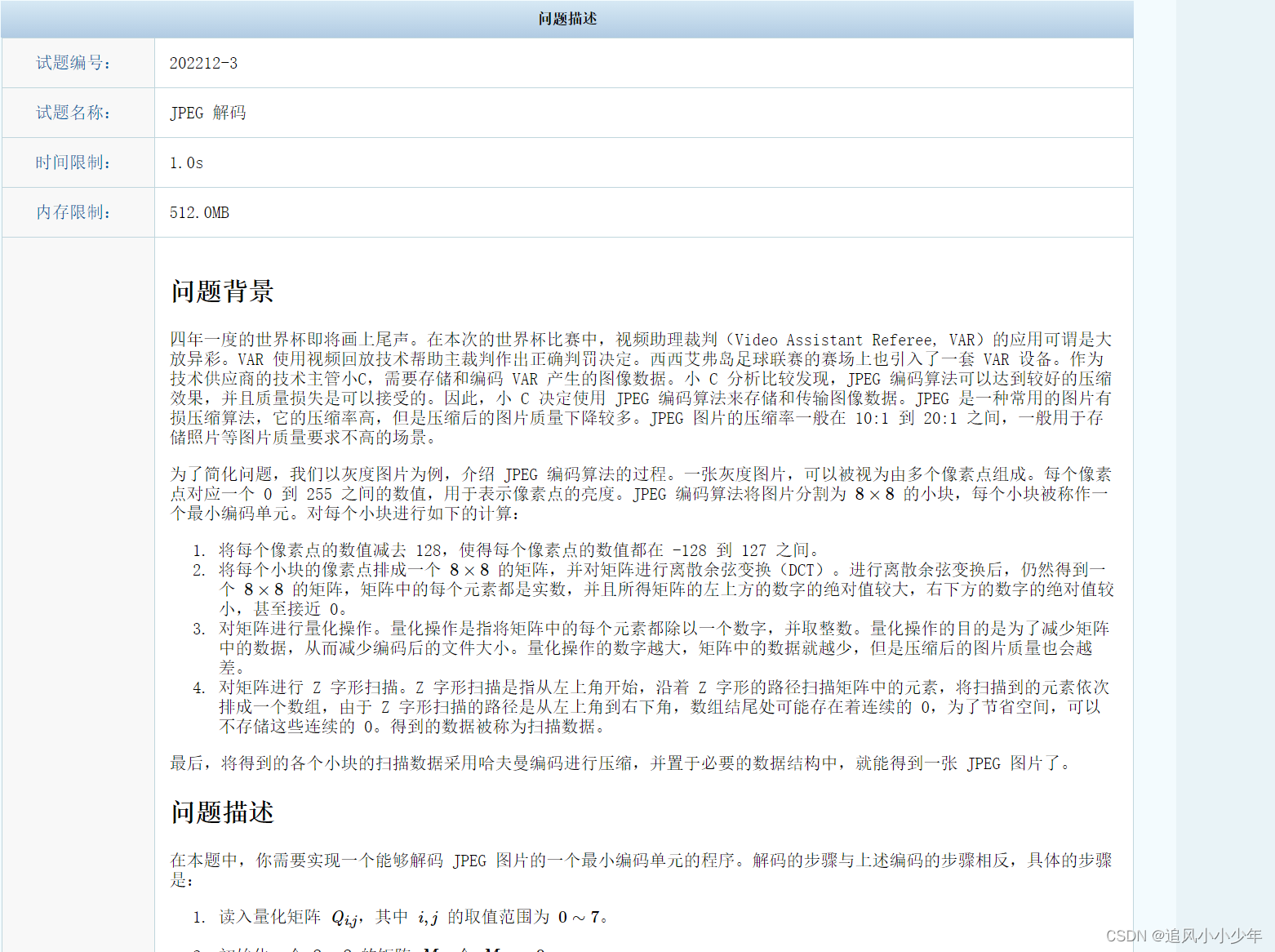Click the time limit value 1.0s

[185, 162]
